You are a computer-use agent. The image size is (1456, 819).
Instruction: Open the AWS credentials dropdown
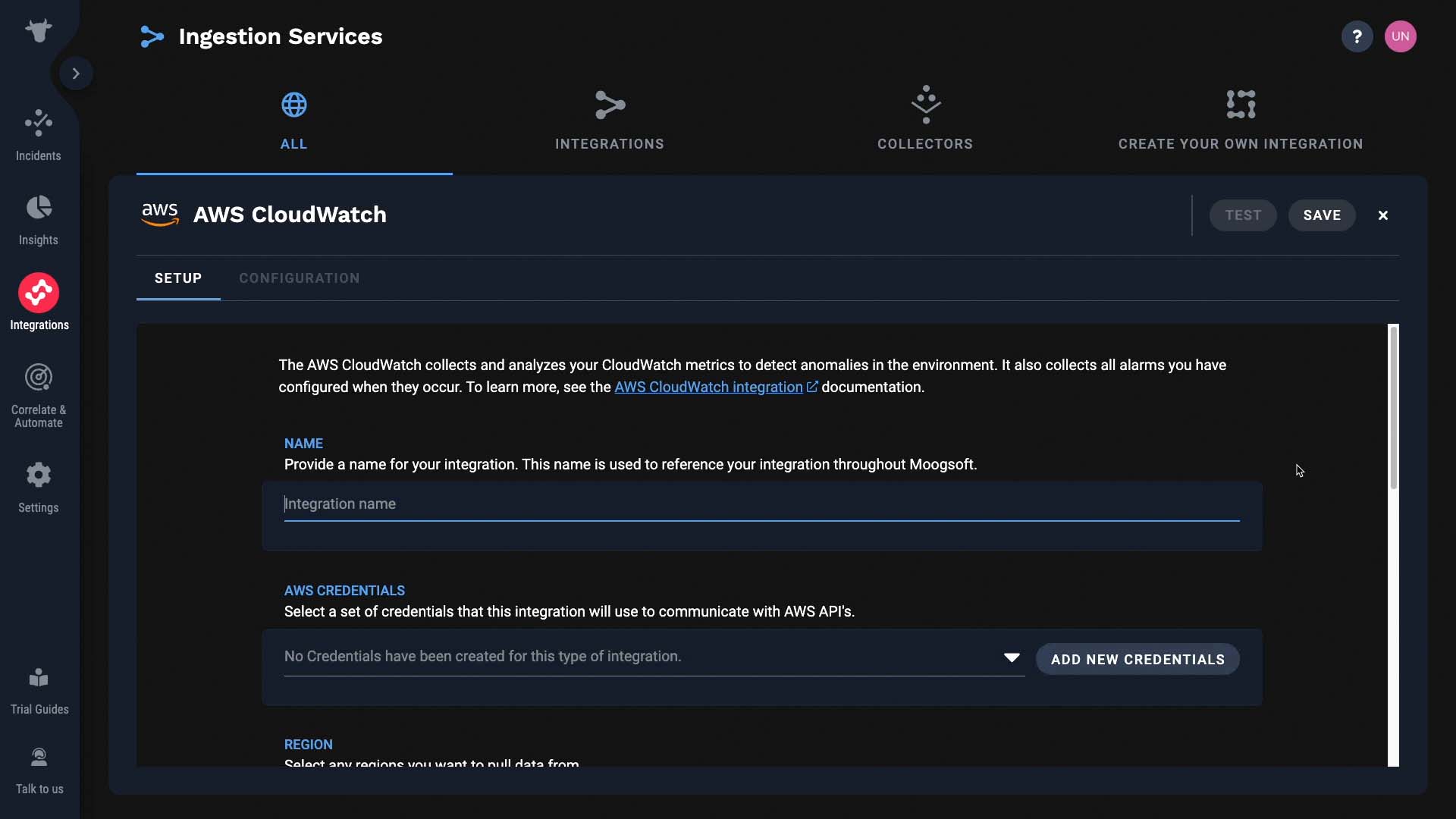click(654, 657)
